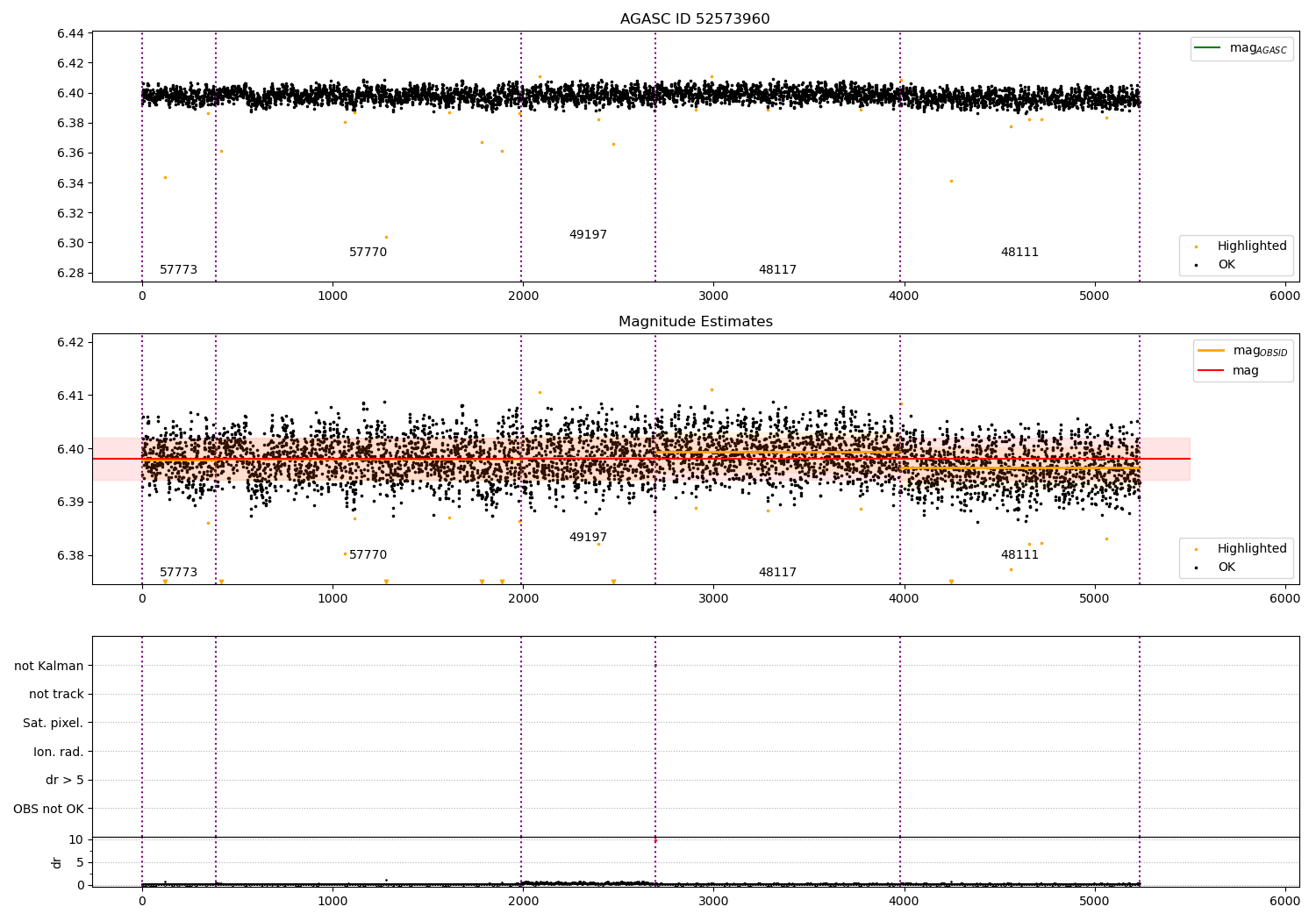The image size is (1316, 921).
Task: Click obsid label 49197 in the middle plot
Action: tap(588, 538)
